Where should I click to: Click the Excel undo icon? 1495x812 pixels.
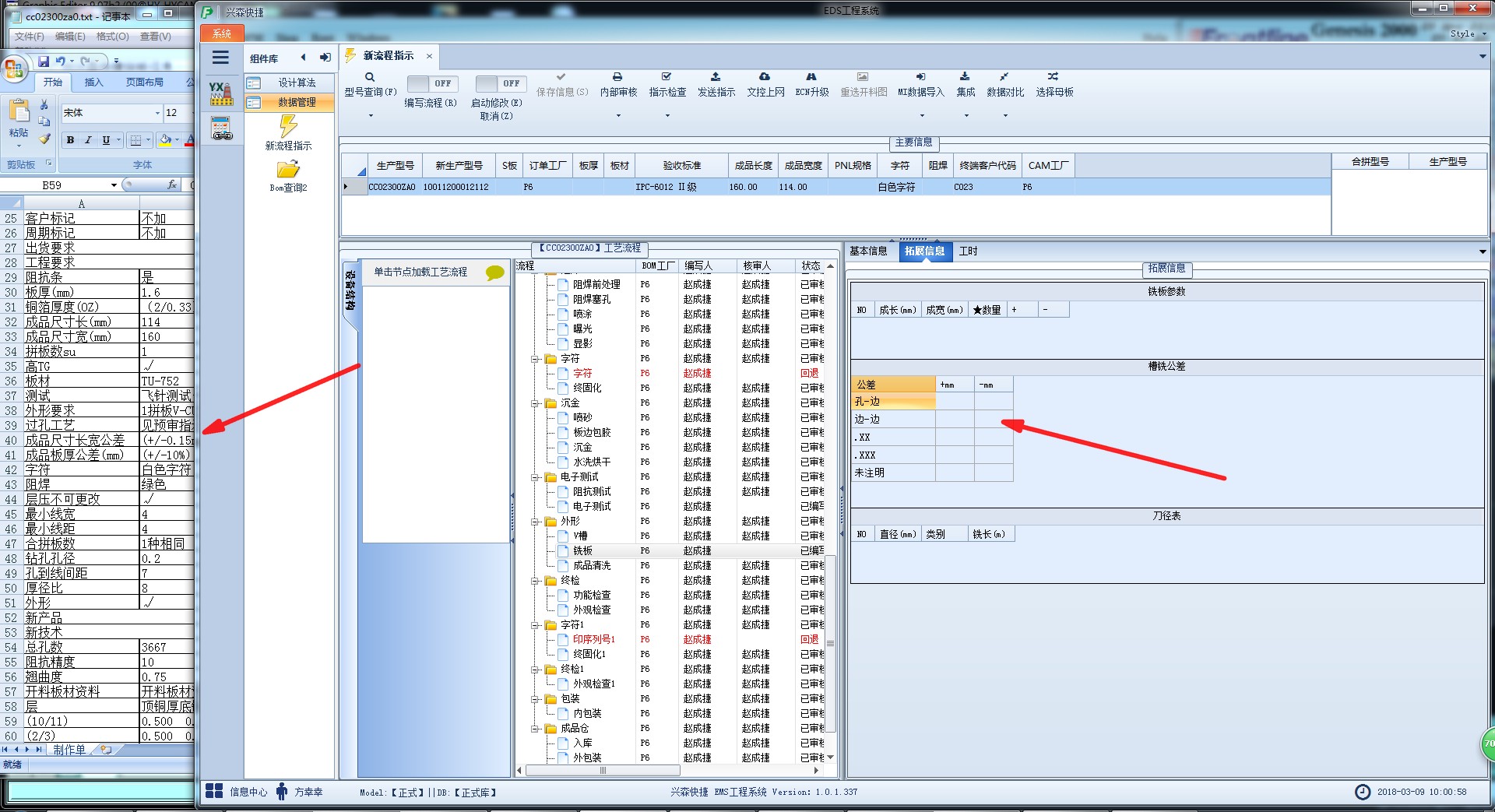62,62
